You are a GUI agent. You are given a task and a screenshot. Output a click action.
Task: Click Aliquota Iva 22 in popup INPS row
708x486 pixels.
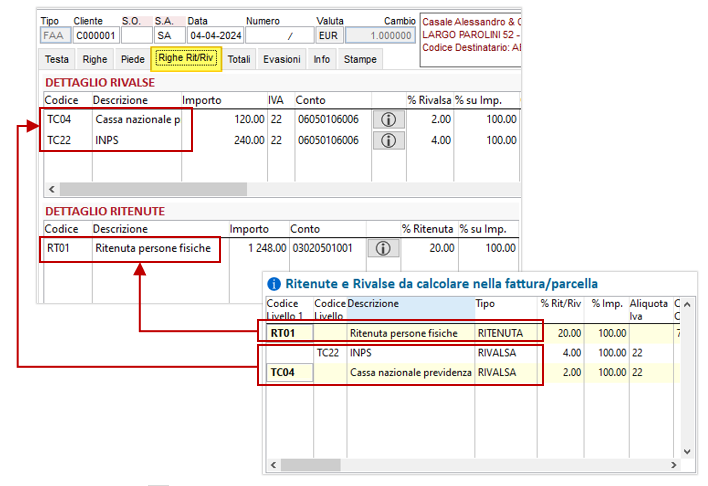637,353
